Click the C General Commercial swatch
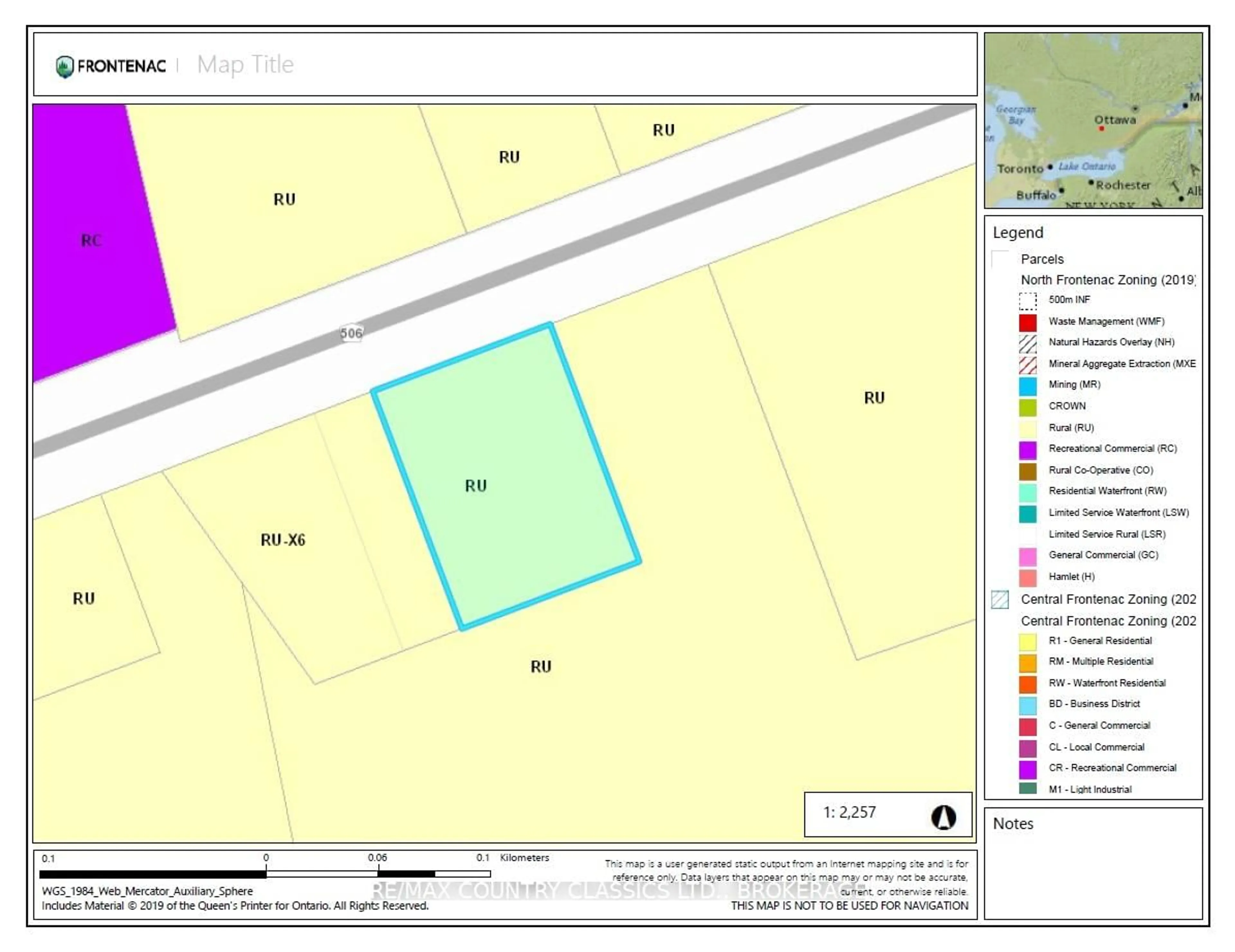Image resolution: width=1235 pixels, height=952 pixels. pyautogui.click(x=1028, y=727)
